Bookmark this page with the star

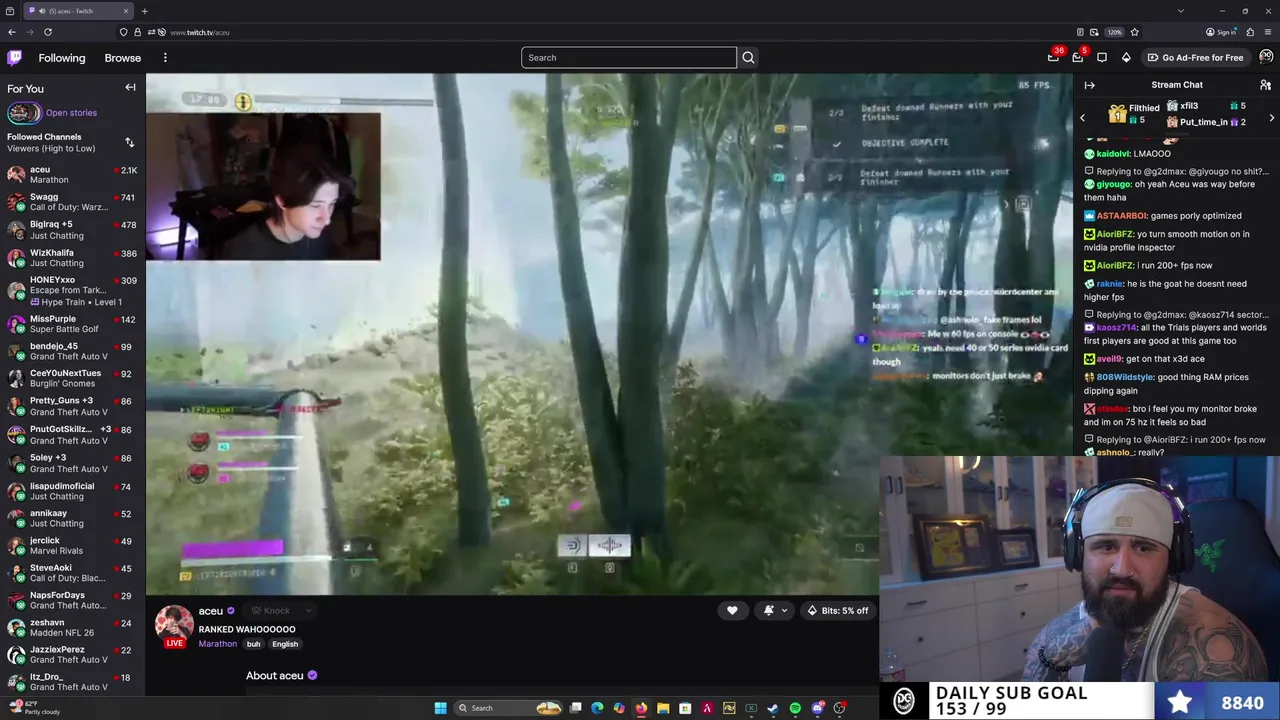(1134, 32)
